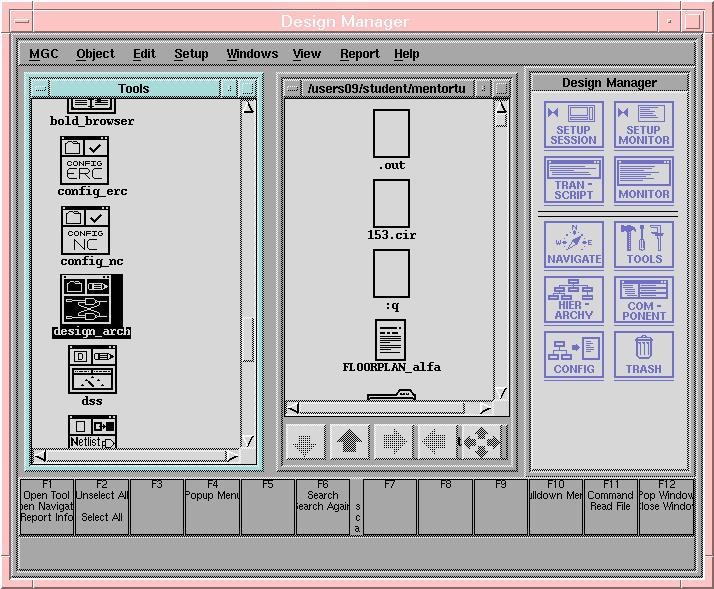The image size is (714, 589).
Task: Open the Windows menu
Action: point(252,54)
